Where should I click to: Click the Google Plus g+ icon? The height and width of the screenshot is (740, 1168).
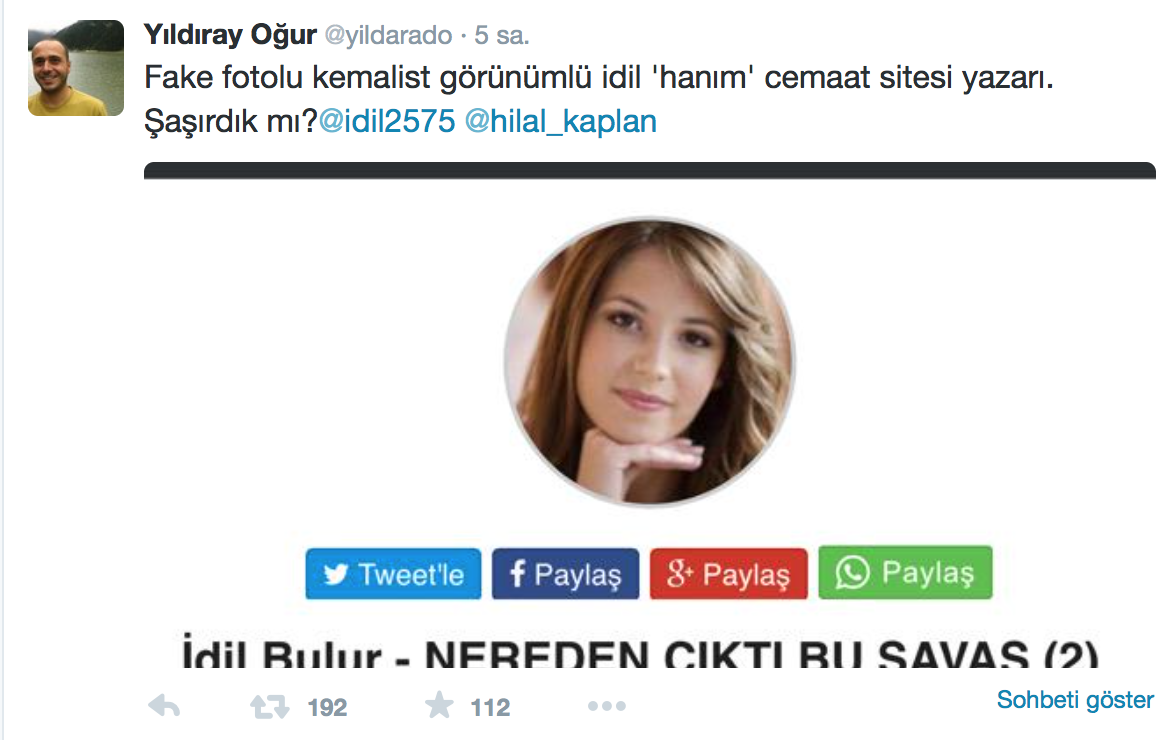pos(679,574)
